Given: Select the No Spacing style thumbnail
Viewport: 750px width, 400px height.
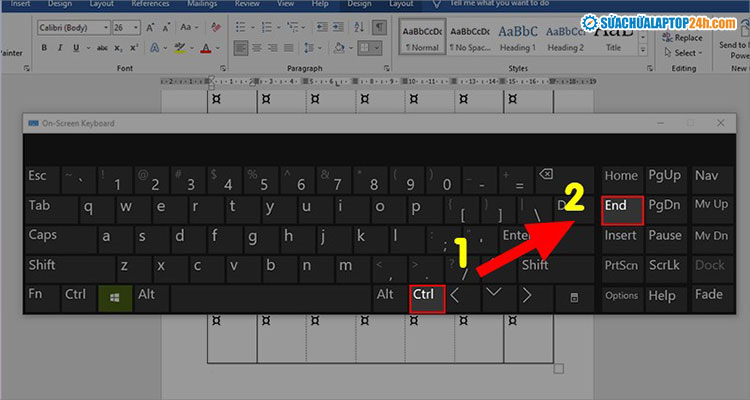Looking at the screenshot, I should point(470,37).
